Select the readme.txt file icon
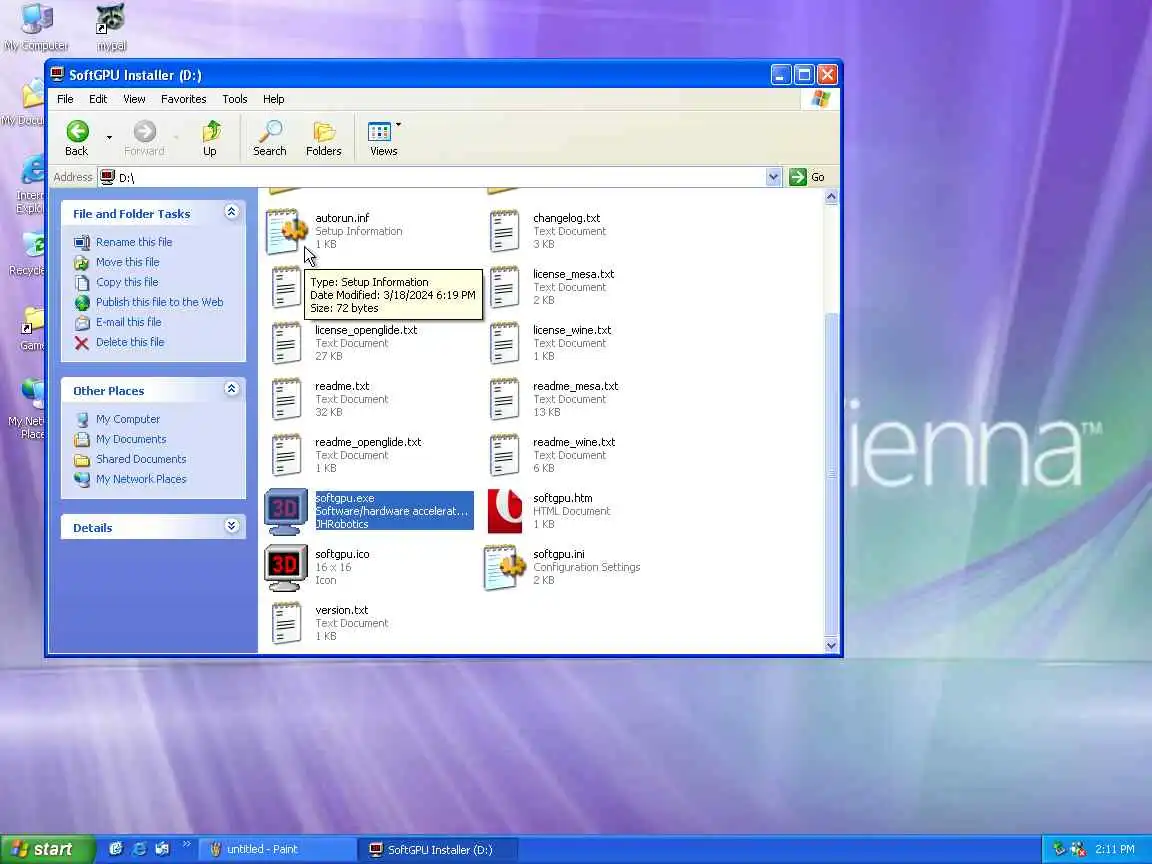Image resolution: width=1152 pixels, height=864 pixels. point(286,399)
